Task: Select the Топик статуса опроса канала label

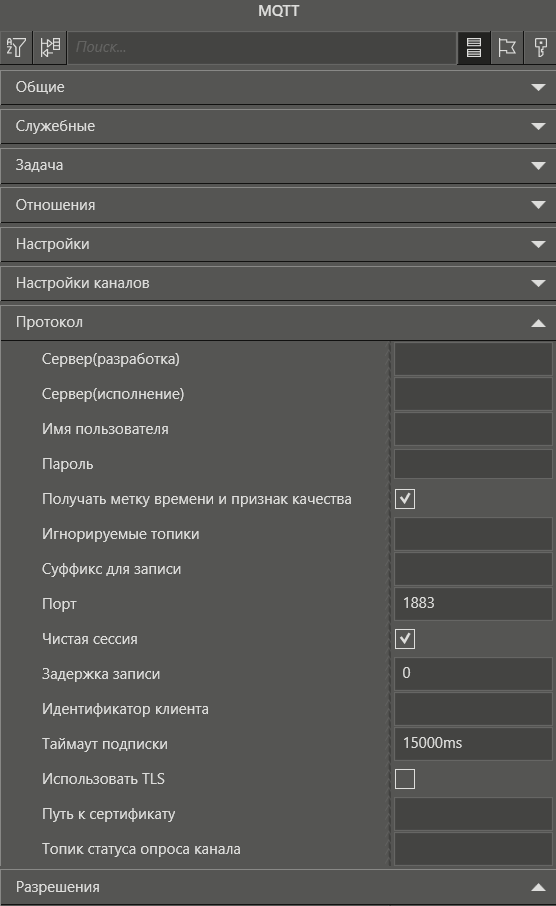Action: click(141, 849)
